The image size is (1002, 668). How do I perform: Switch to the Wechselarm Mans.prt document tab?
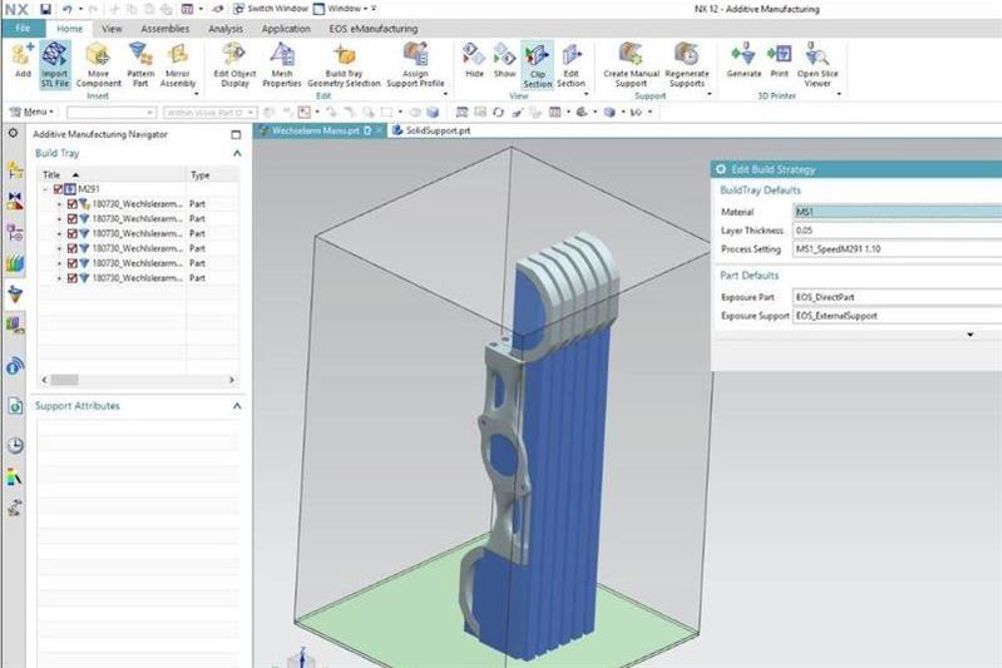(x=321, y=130)
